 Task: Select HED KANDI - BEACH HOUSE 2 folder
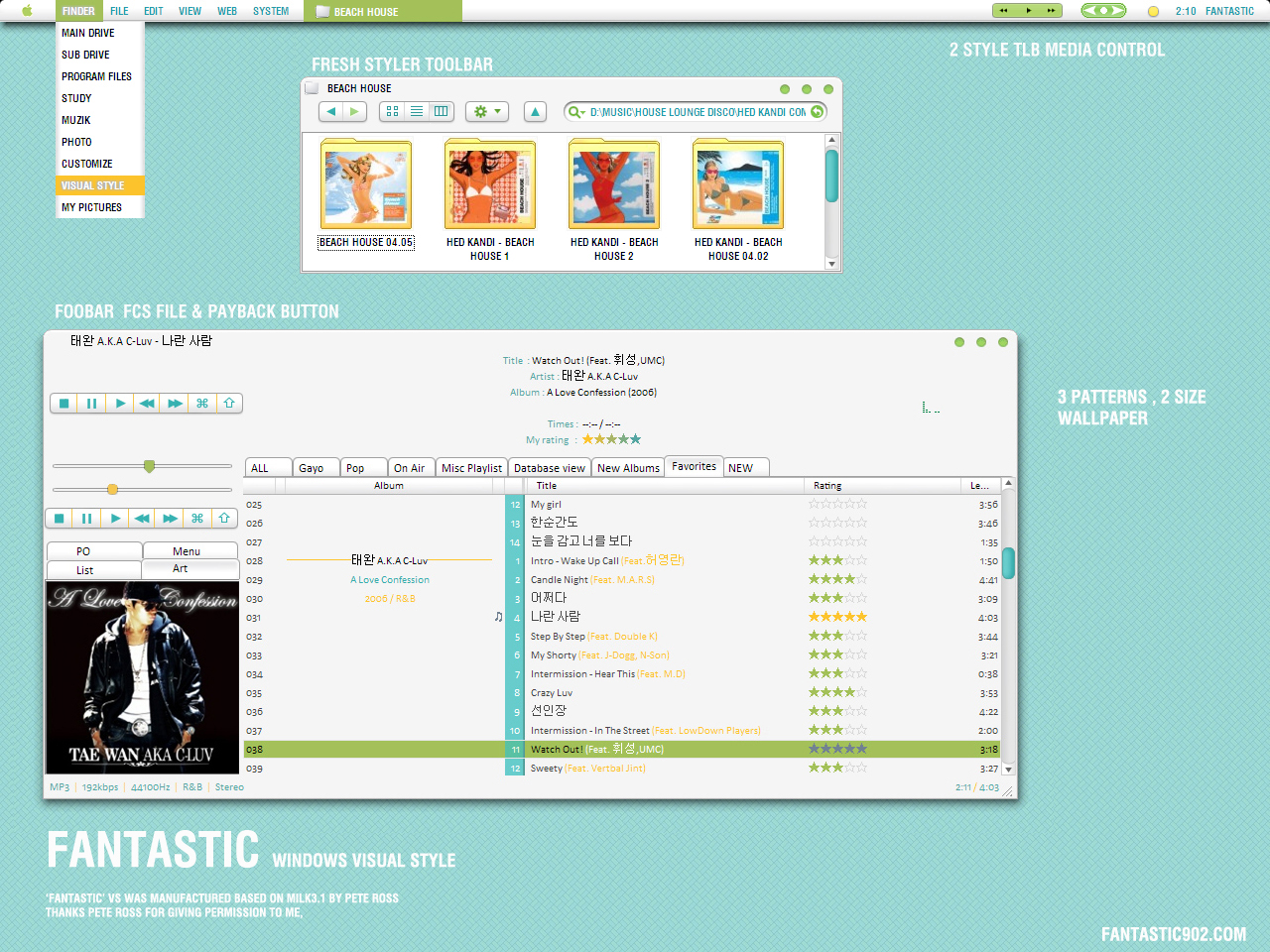[614, 200]
